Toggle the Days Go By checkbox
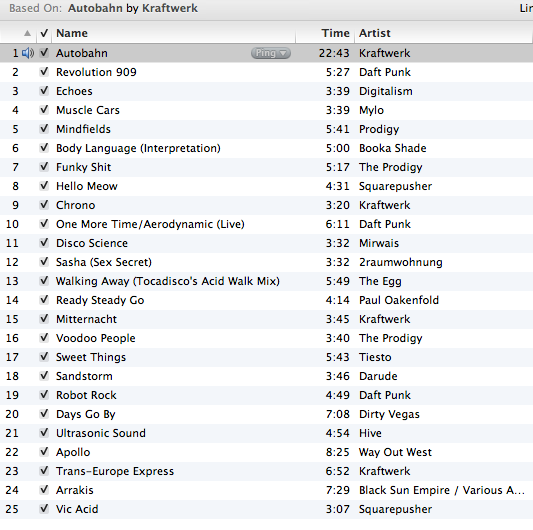The width and height of the screenshot is (533, 530). 44,414
